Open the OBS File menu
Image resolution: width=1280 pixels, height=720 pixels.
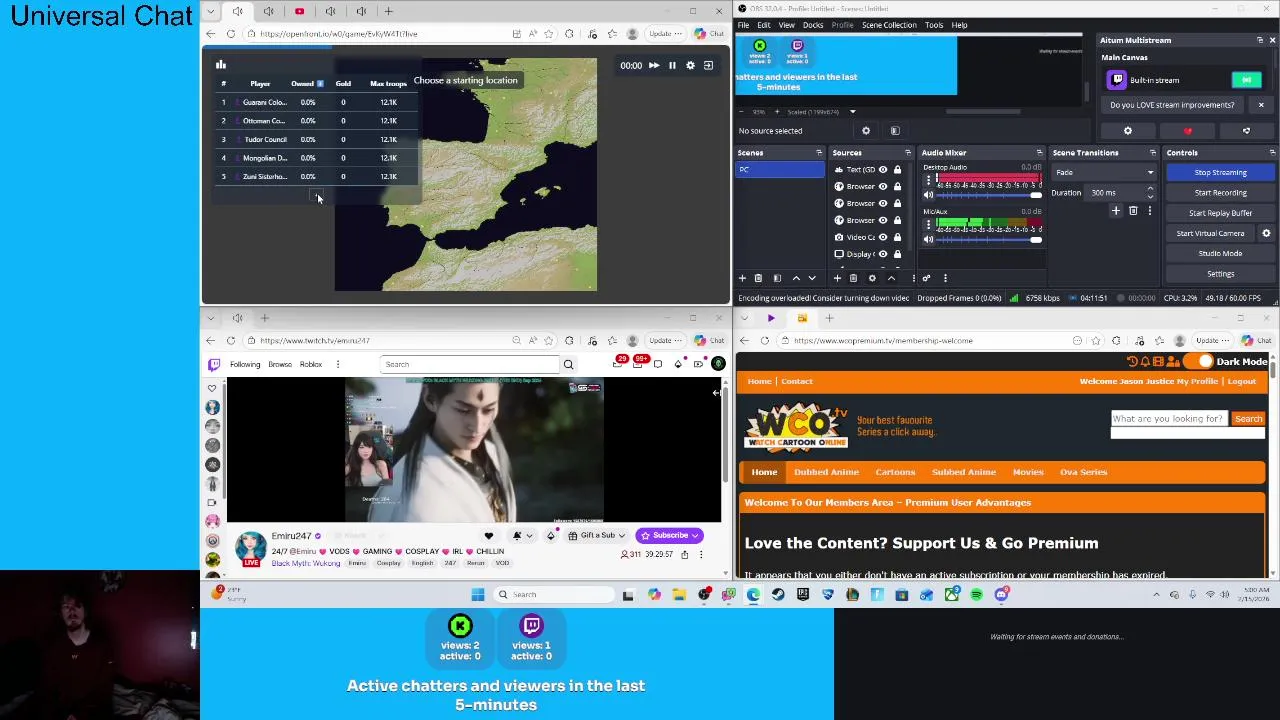click(x=744, y=25)
